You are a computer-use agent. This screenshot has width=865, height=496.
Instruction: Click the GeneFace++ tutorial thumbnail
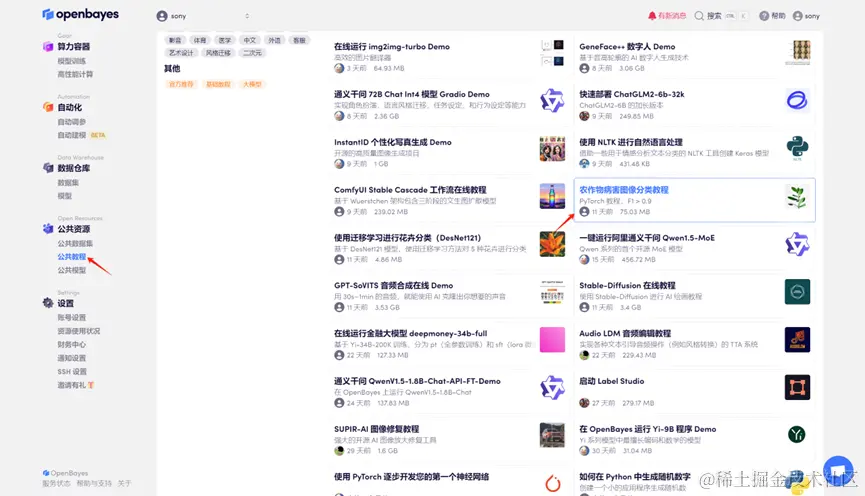[798, 53]
